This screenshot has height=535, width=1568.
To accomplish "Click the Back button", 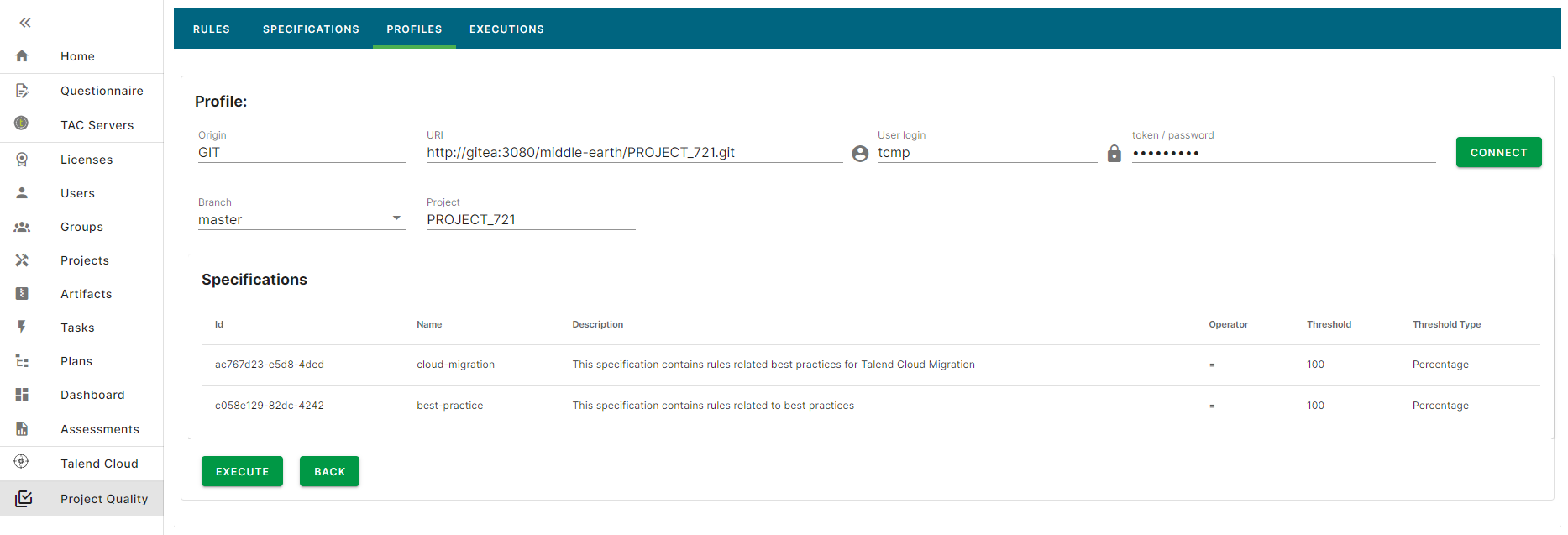I will point(329,471).
